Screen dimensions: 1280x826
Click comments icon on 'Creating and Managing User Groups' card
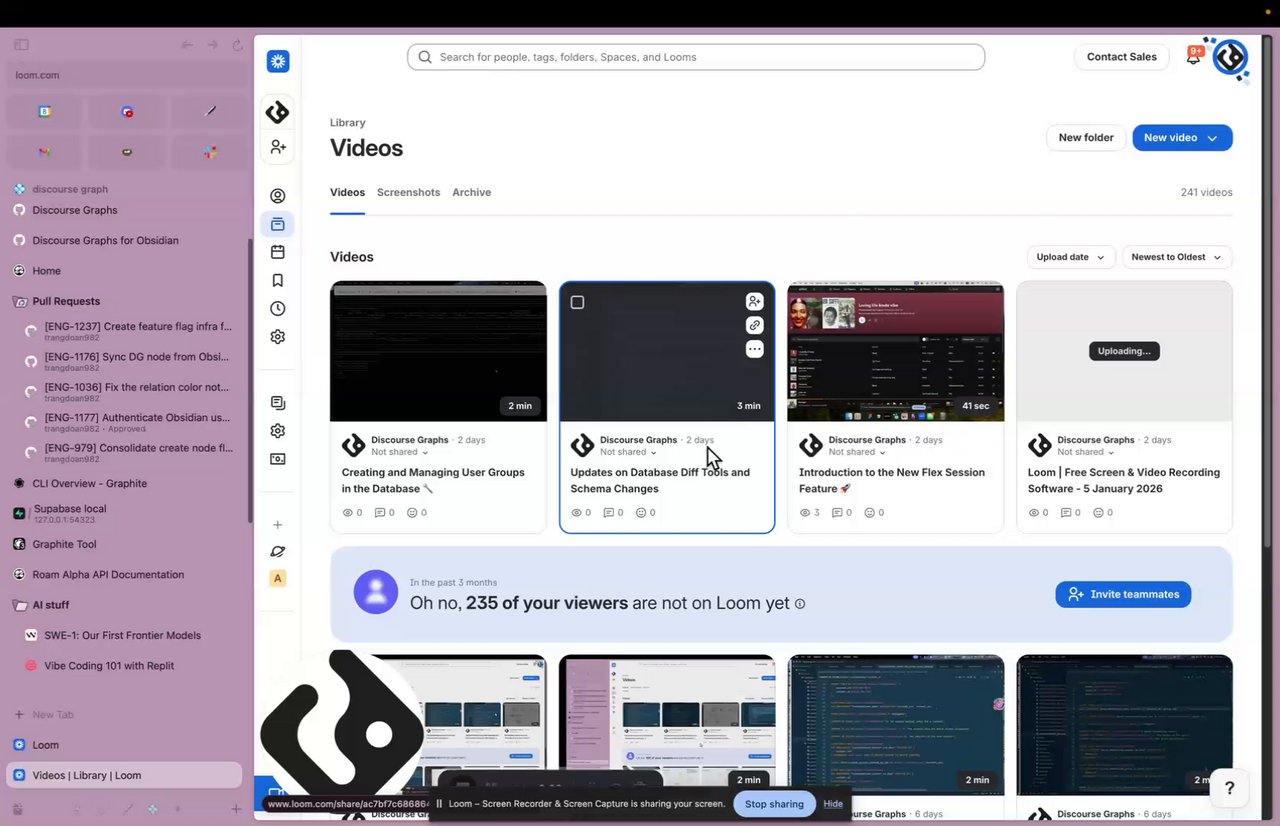pos(380,513)
